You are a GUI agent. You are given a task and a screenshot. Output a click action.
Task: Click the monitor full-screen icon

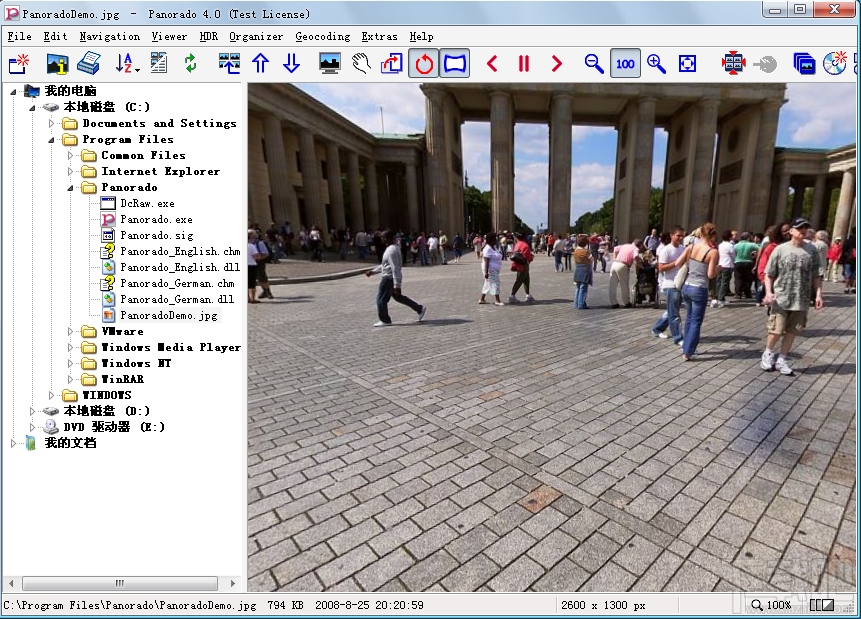(x=329, y=64)
